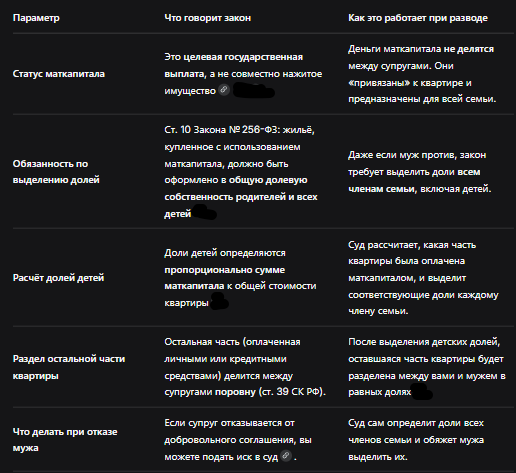Click the cell starting "Суд сам определит доли"
Screen dimensions: 516x473
[416, 440]
